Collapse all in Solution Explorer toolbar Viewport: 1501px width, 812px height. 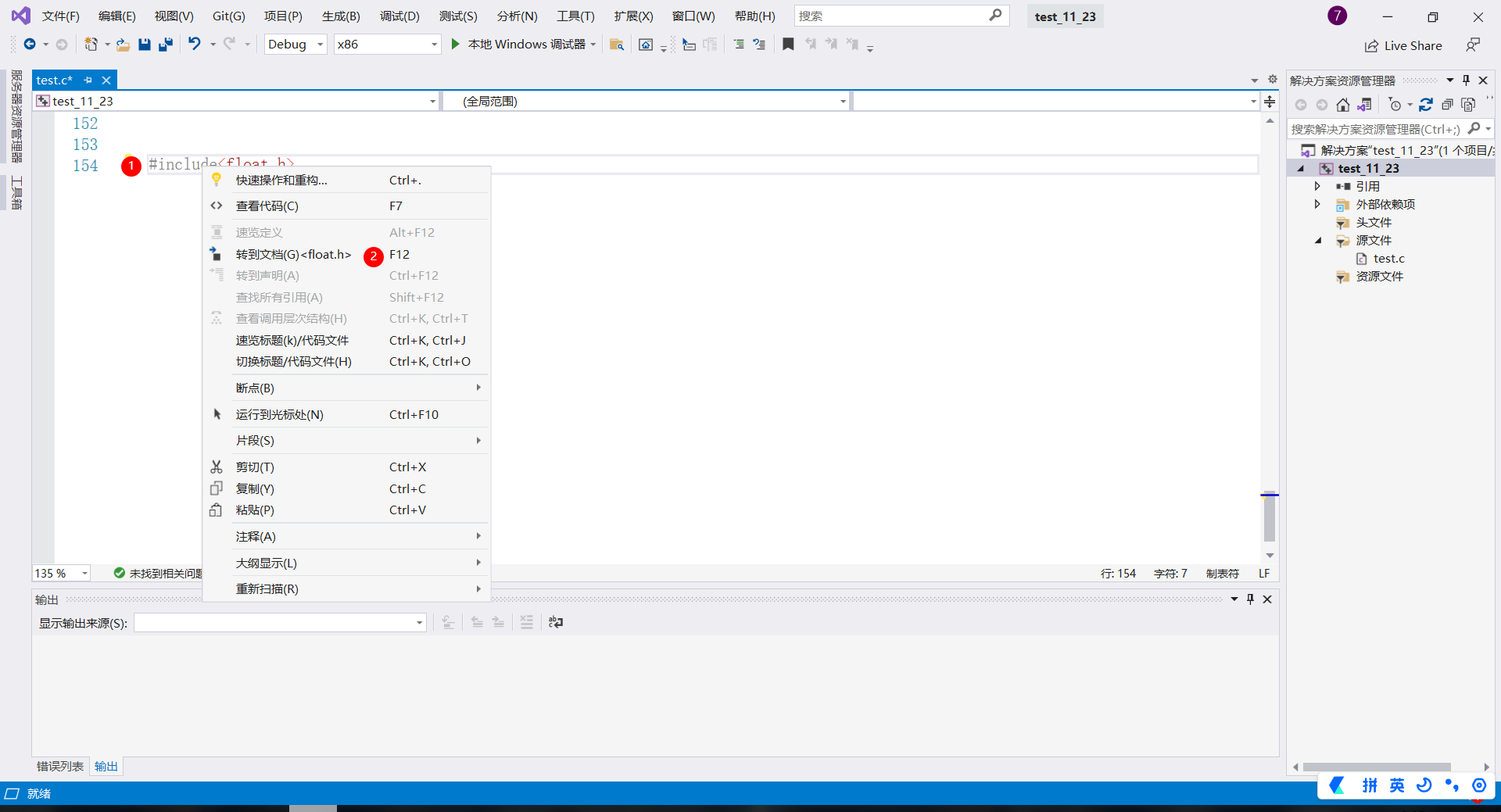tap(1447, 105)
